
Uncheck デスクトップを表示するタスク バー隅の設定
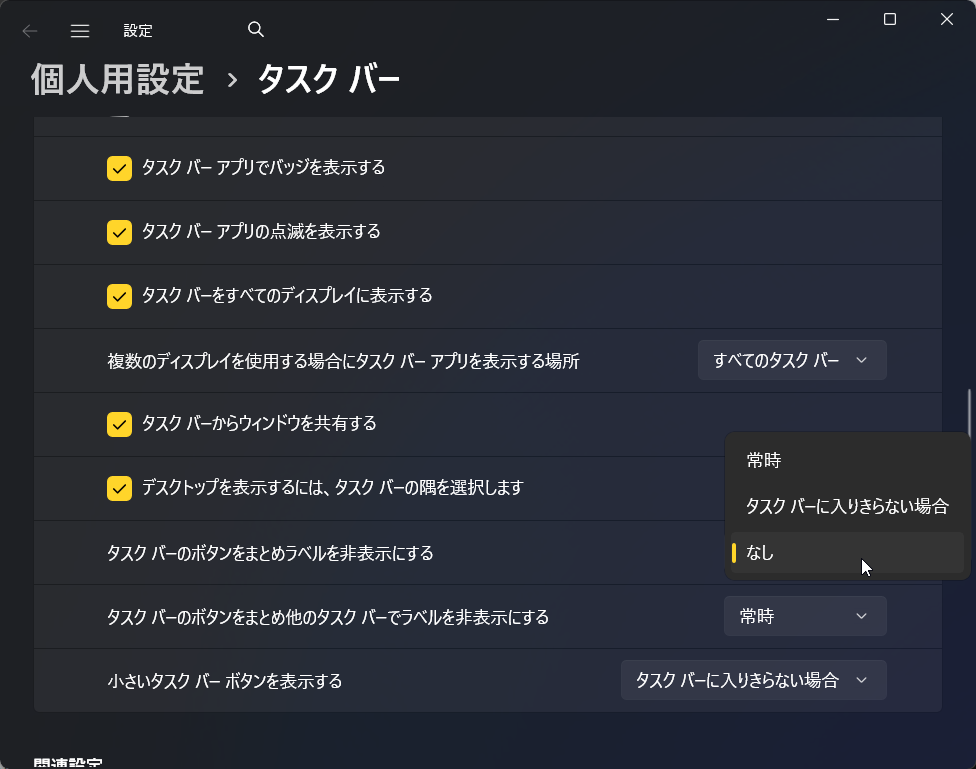point(119,489)
